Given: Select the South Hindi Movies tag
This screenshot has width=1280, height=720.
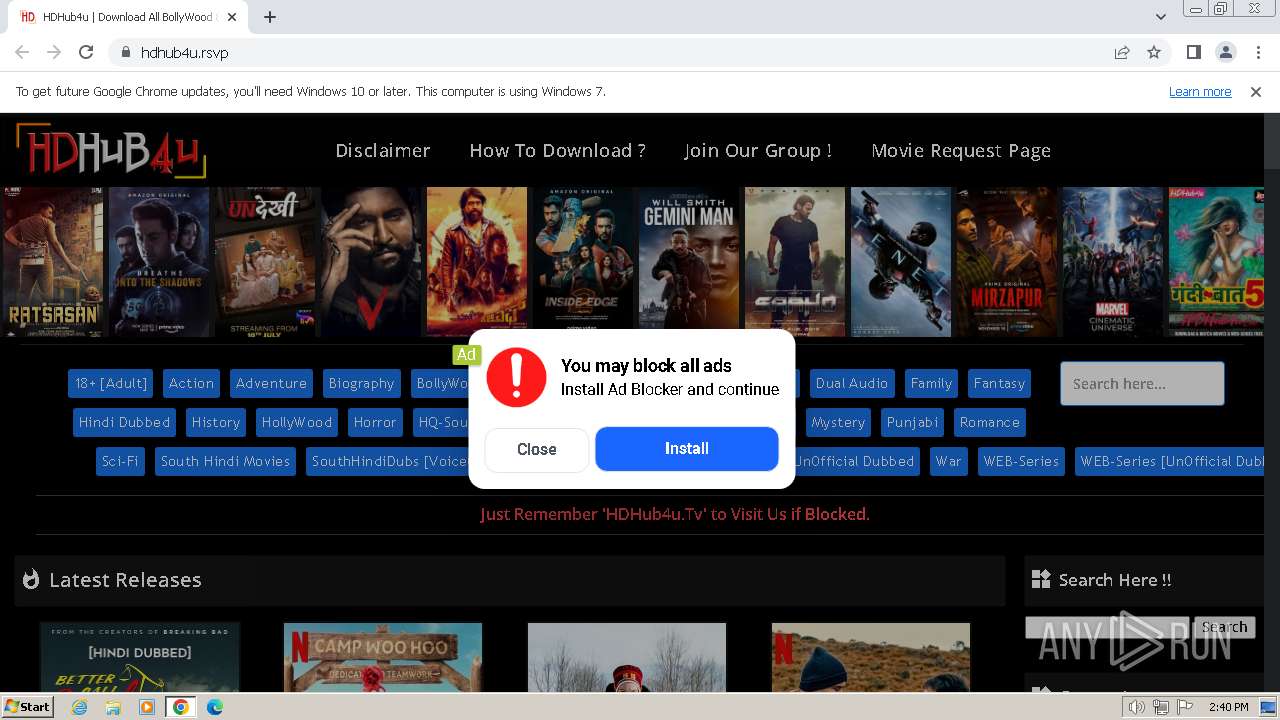Looking at the screenshot, I should tap(225, 461).
